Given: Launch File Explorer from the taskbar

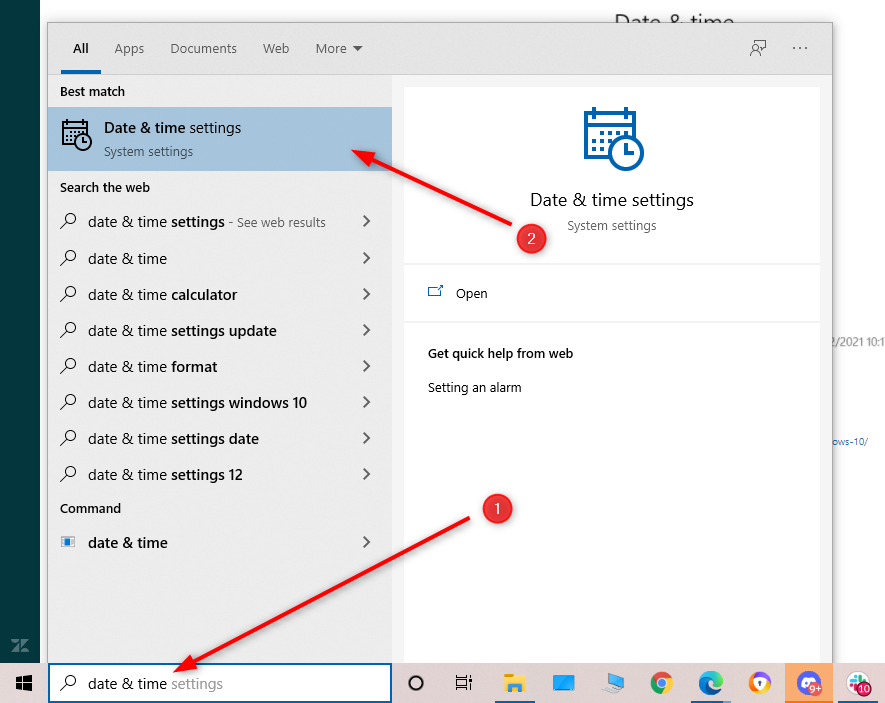Looking at the screenshot, I should click(x=514, y=683).
